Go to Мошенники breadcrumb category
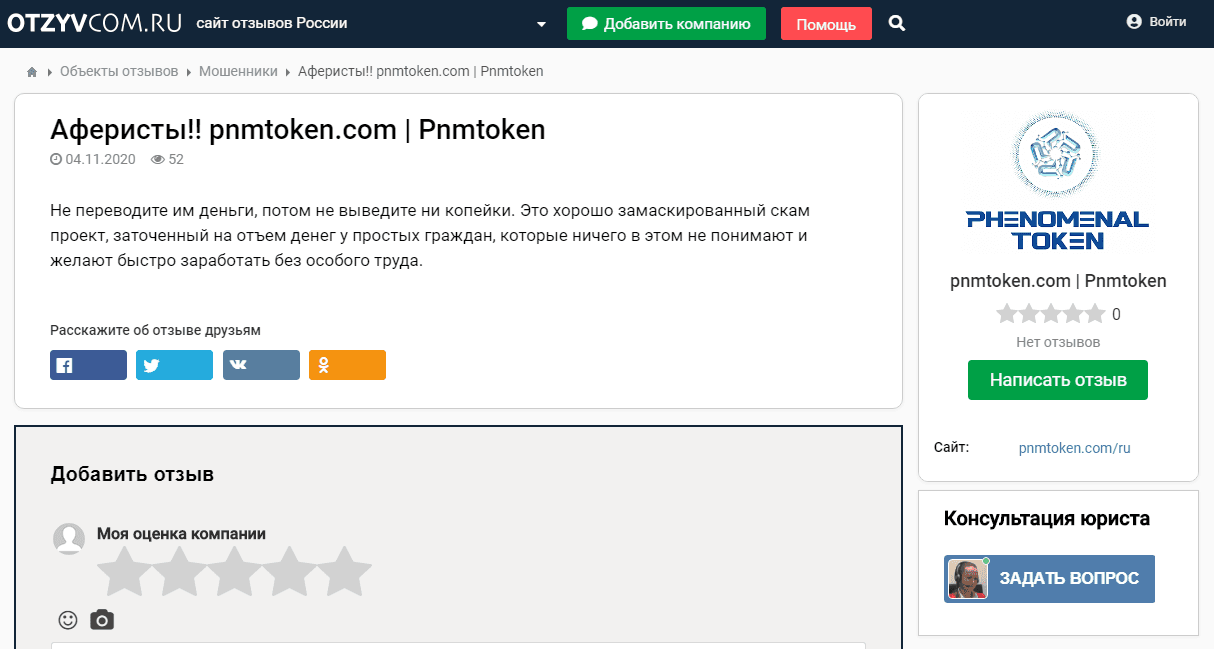This screenshot has width=1214, height=649. coord(238,72)
